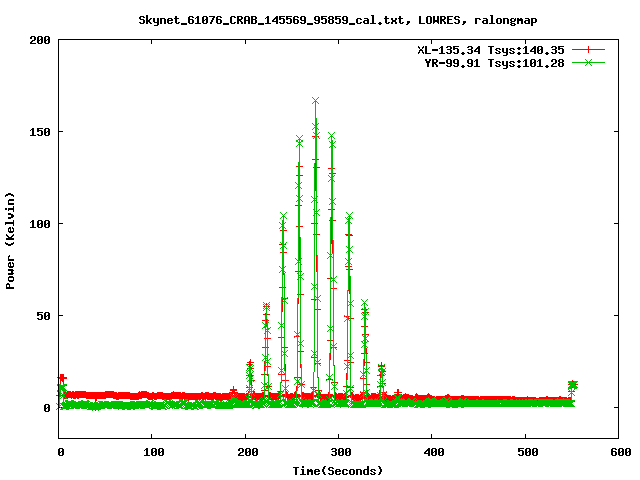Viewport: 640px width, 480px height.
Task: Click the red starting data point near zero seconds
Action: pos(62,378)
